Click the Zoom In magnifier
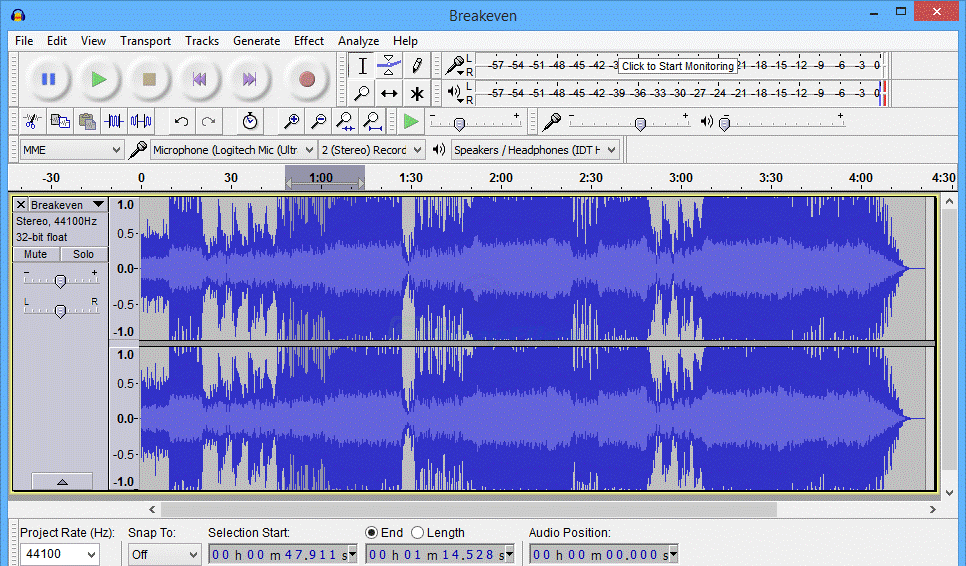Viewport: 966px width, 566px height. 291,121
